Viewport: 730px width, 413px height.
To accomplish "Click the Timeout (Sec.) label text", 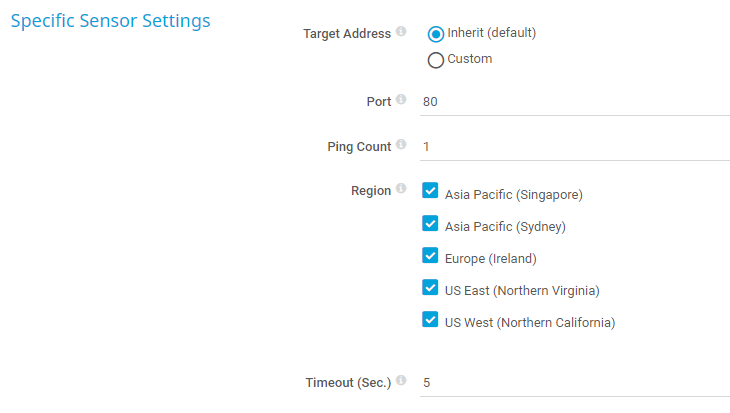I will tap(348, 383).
